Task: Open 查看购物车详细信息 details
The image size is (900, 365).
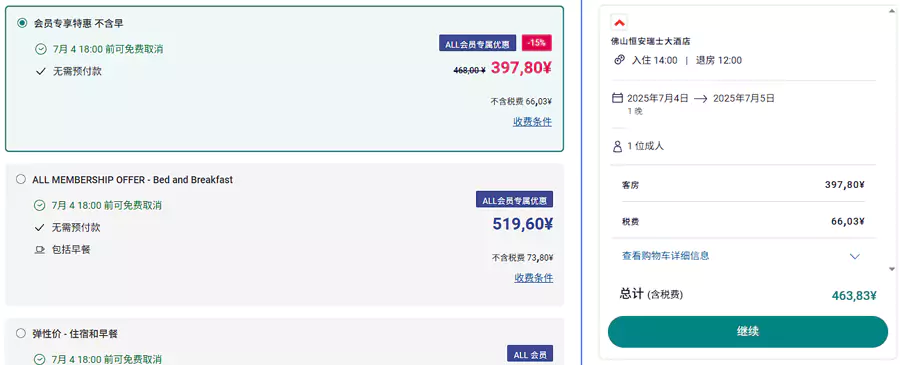Action: coord(665,255)
